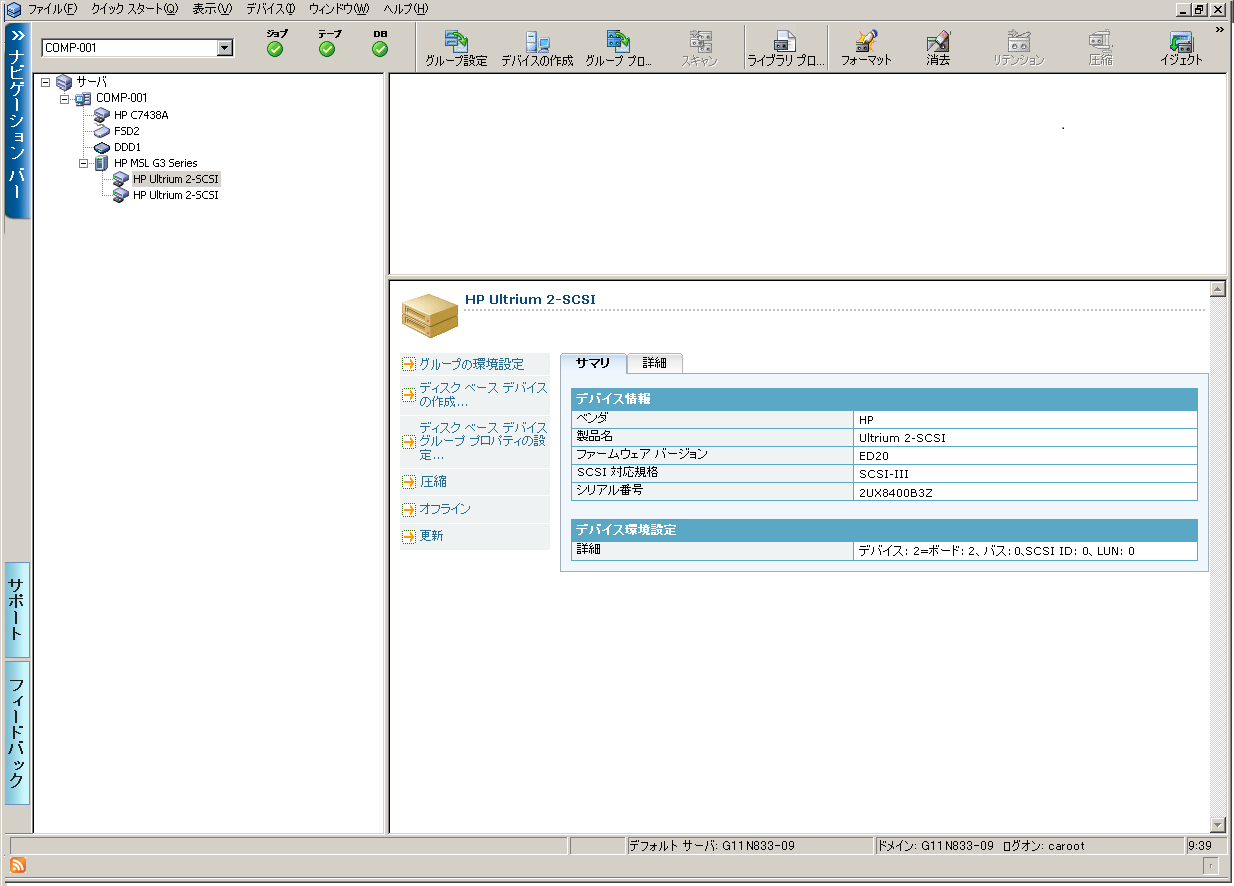The height and width of the screenshot is (886, 1234).
Task: Select DDD1 in the device tree
Action: tap(128, 147)
